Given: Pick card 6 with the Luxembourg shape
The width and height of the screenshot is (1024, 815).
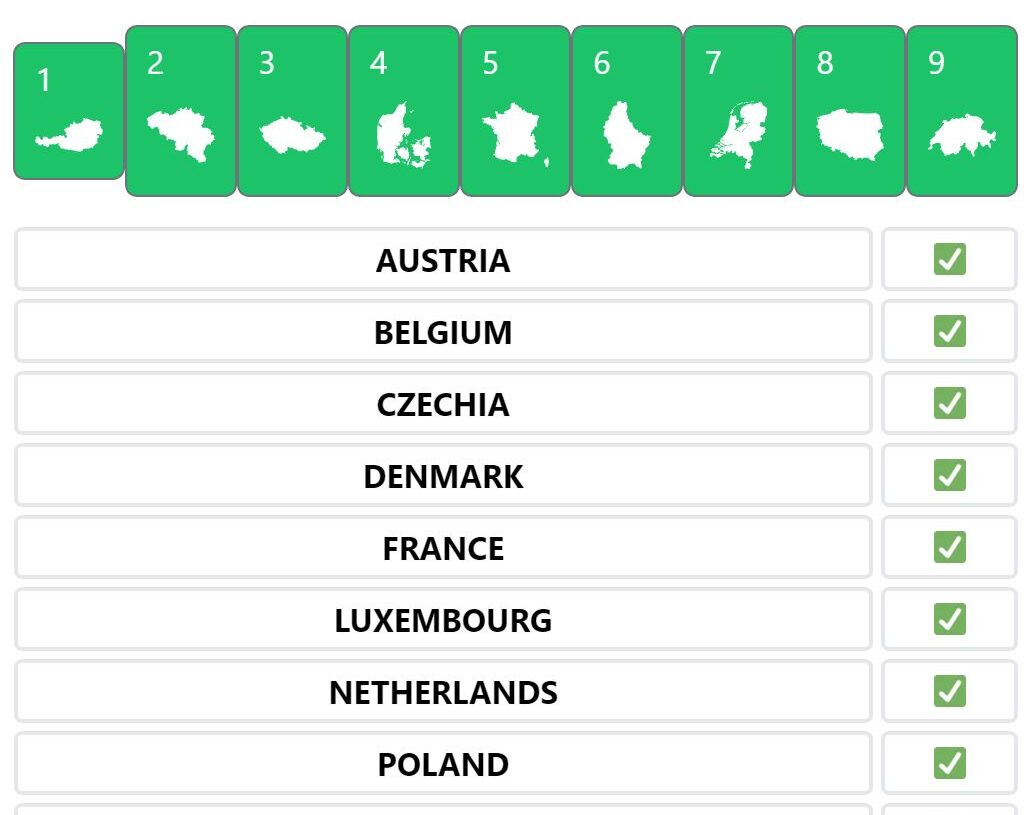Looking at the screenshot, I should click(627, 111).
